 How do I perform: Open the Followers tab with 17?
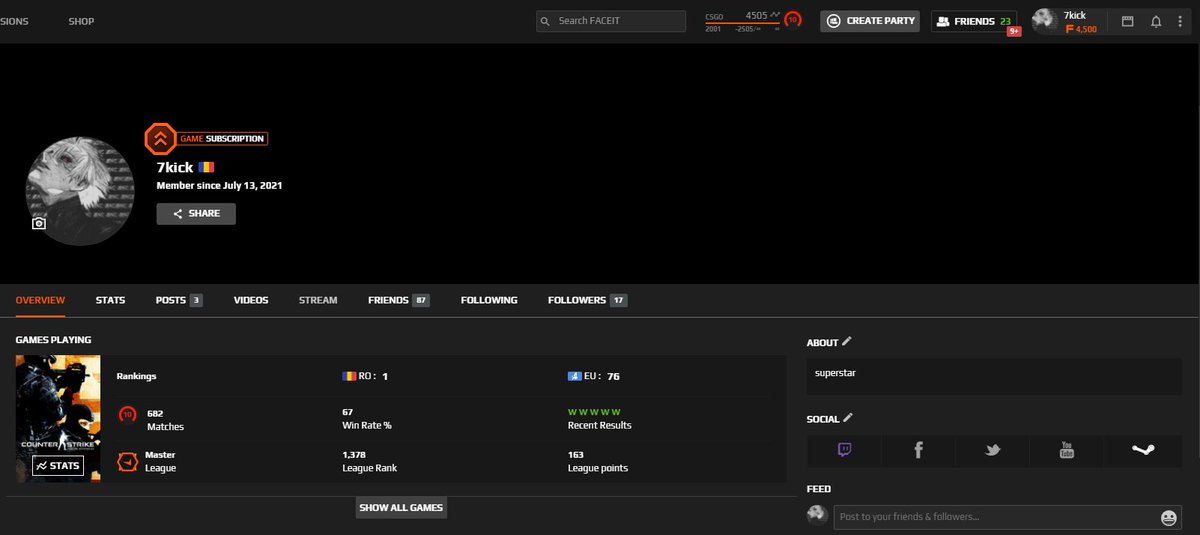[x=587, y=300]
